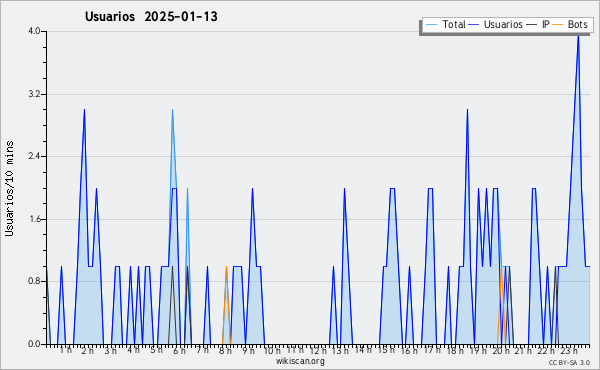Image resolution: width=600 pixels, height=370 pixels.
Task: Click the "3 h" x-axis label
Action: coord(111,351)
